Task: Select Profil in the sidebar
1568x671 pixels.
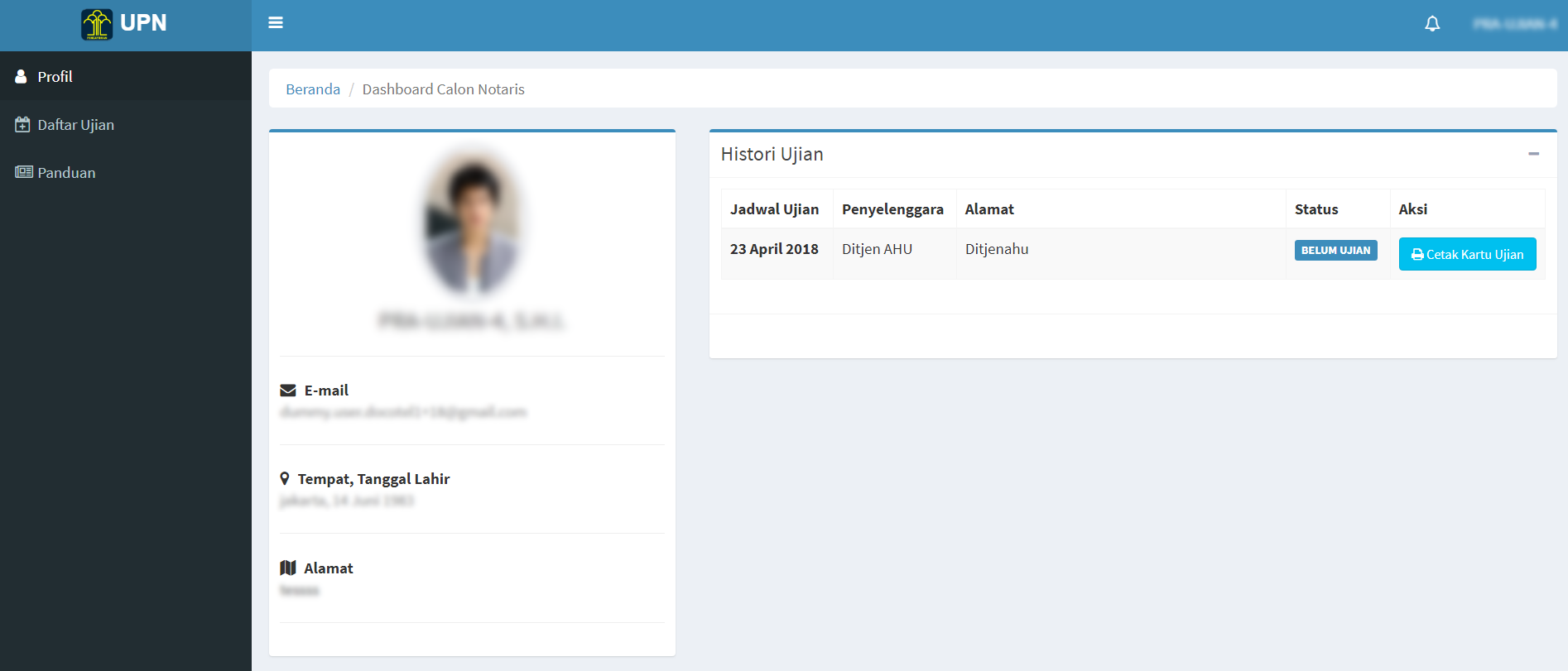Action: coord(55,77)
